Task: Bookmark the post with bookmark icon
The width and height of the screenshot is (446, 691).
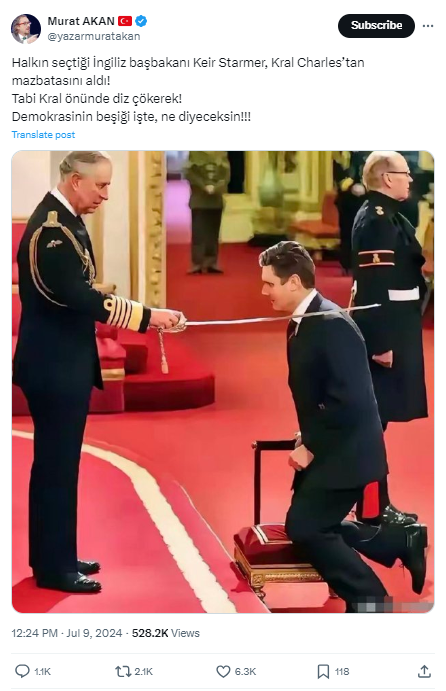Action: 323,672
